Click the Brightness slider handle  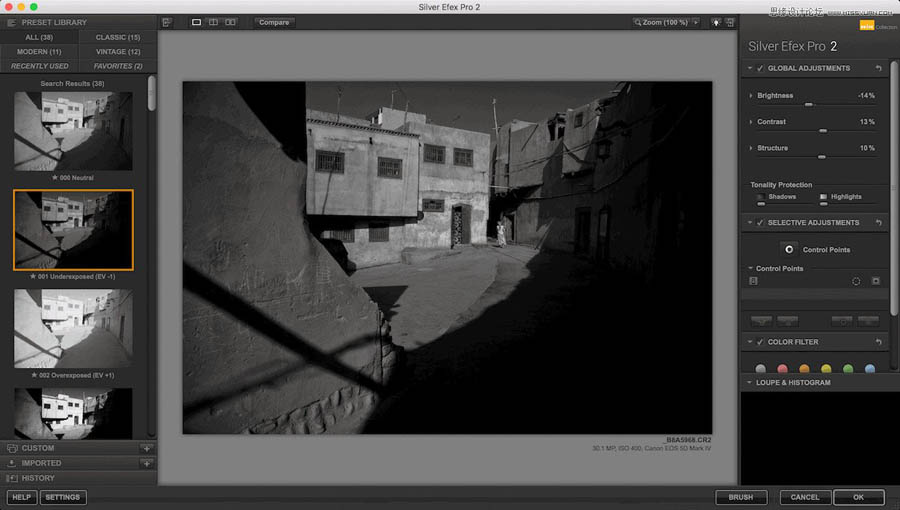pyautogui.click(x=808, y=104)
